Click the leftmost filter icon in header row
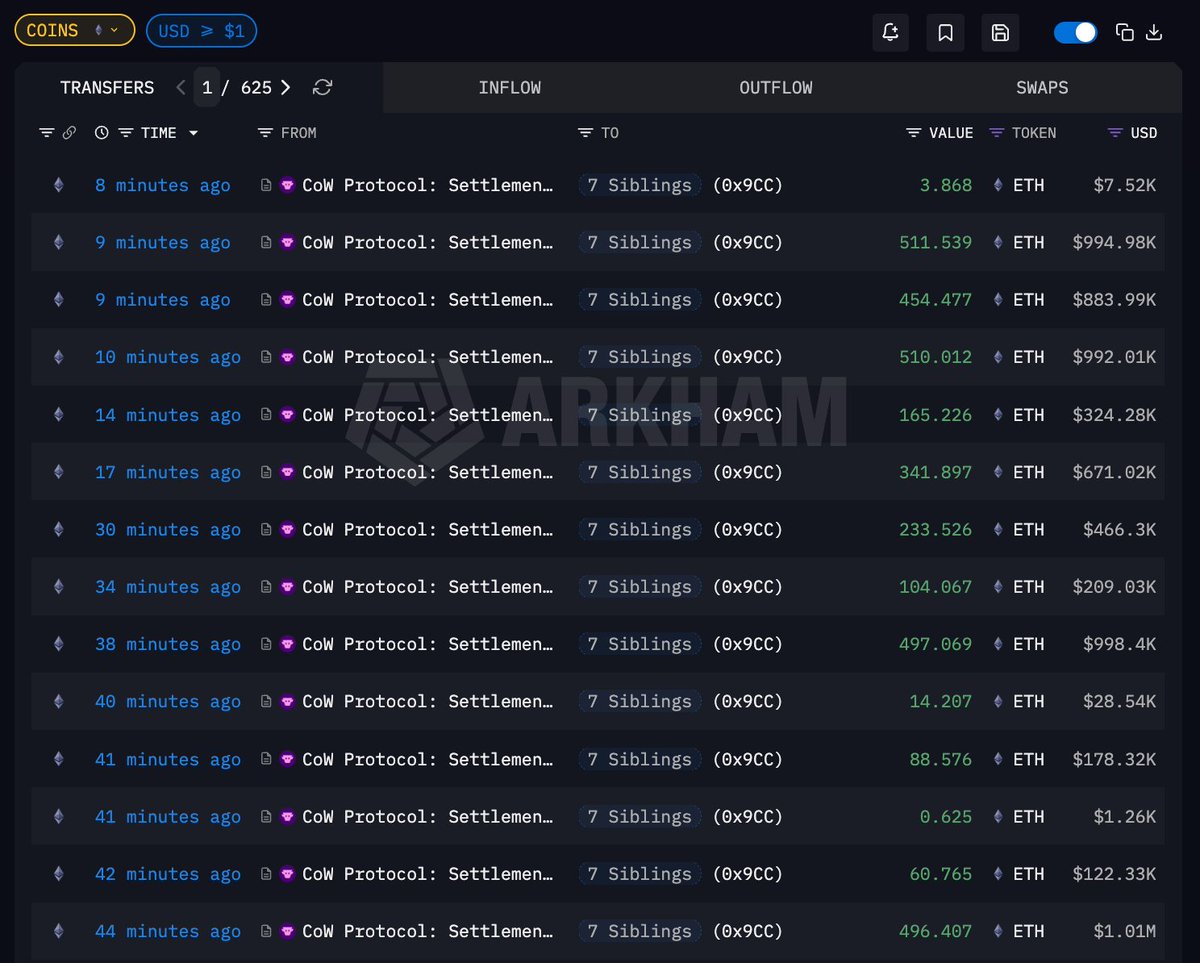This screenshot has width=1200, height=963. click(46, 133)
